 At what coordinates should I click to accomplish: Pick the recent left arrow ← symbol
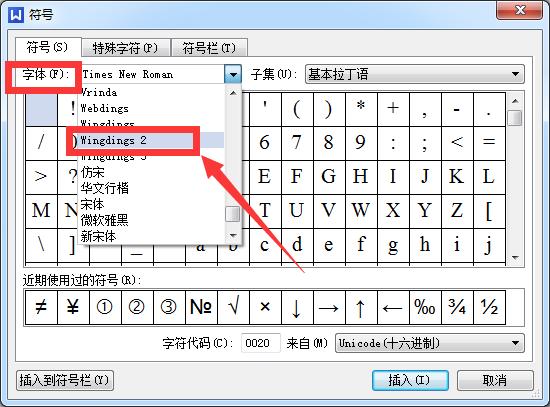[393, 307]
